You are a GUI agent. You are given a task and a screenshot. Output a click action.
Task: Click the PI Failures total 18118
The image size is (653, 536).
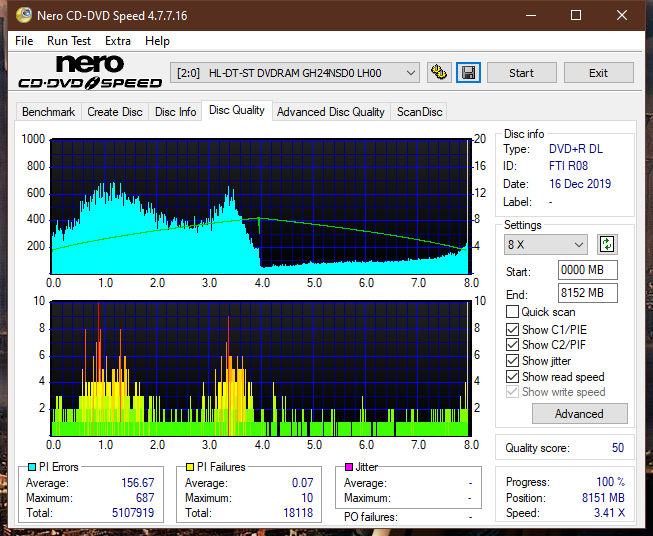click(x=298, y=513)
